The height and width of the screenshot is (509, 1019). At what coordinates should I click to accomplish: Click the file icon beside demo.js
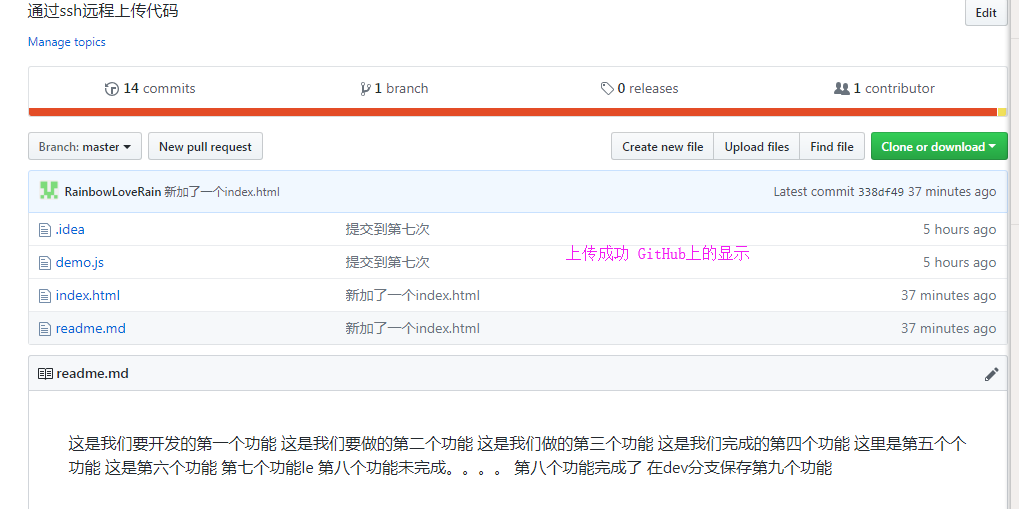click(x=45, y=263)
